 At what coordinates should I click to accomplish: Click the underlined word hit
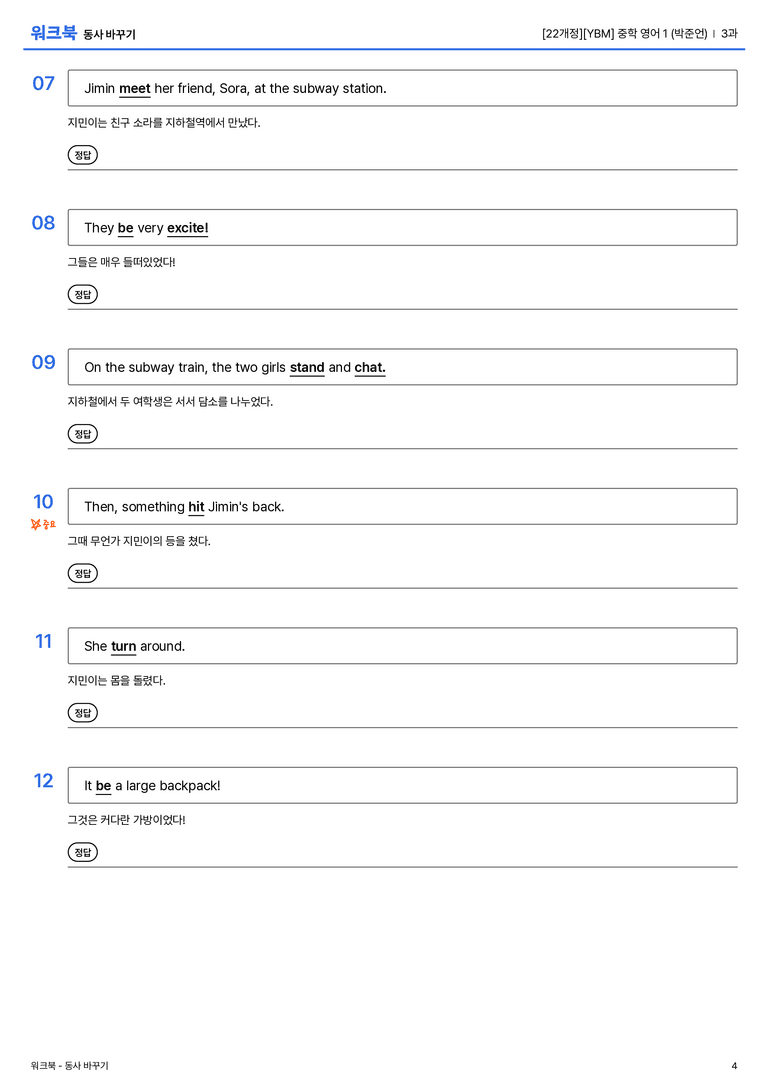tap(196, 507)
